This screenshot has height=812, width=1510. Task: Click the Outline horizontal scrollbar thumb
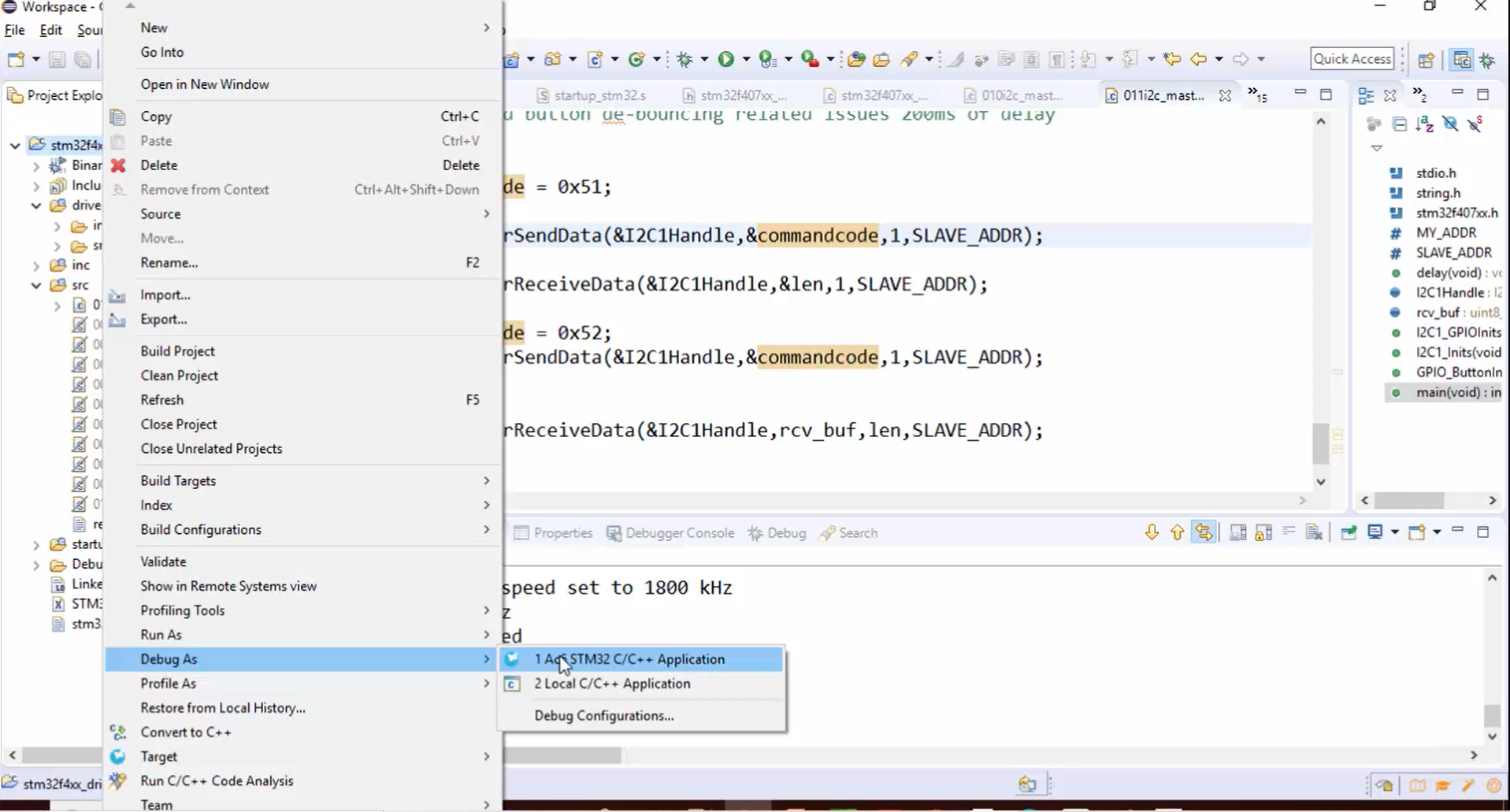pyautogui.click(x=1410, y=501)
